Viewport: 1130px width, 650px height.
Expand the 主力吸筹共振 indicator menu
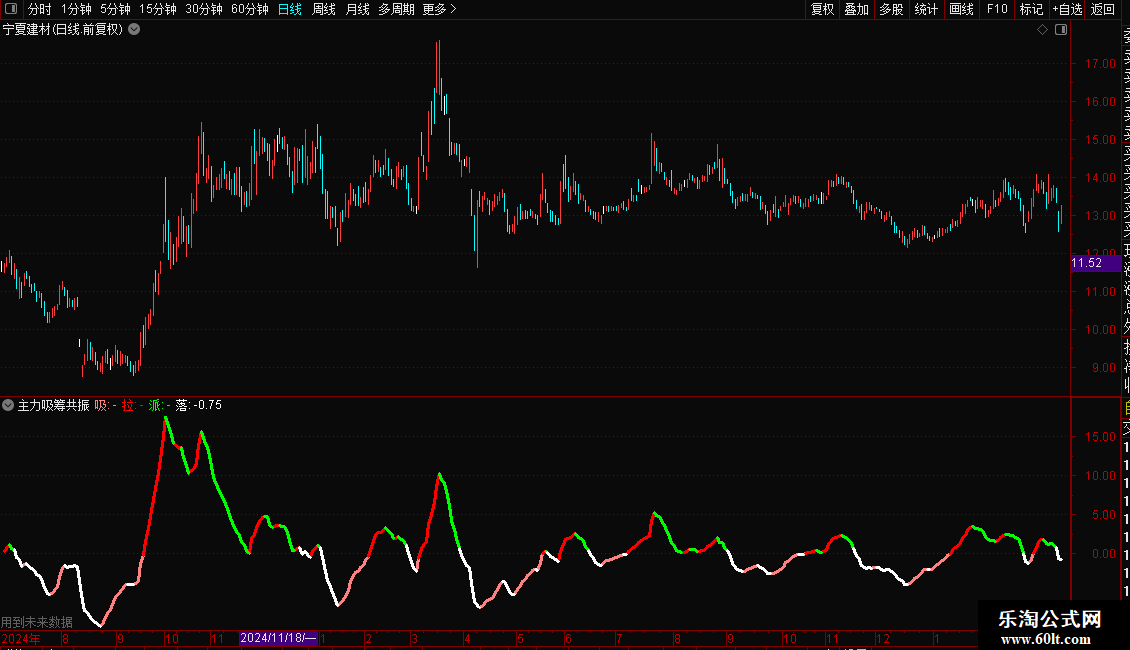pos(8,405)
